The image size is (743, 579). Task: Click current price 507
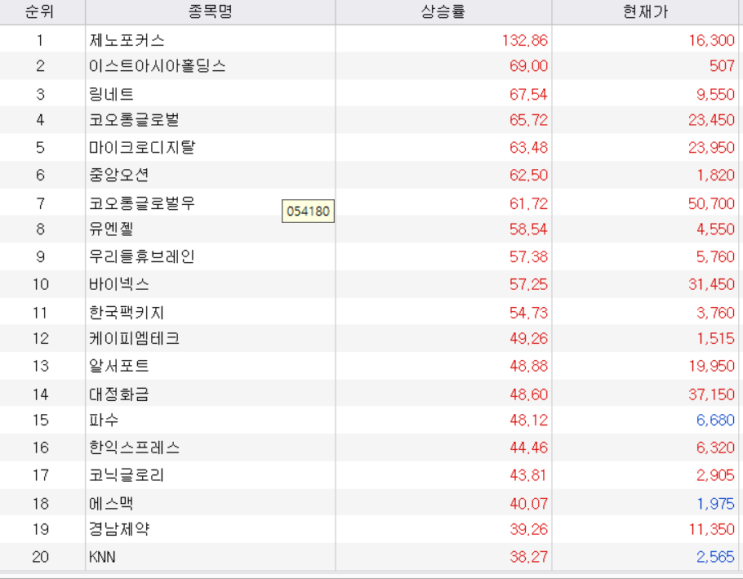click(x=722, y=65)
